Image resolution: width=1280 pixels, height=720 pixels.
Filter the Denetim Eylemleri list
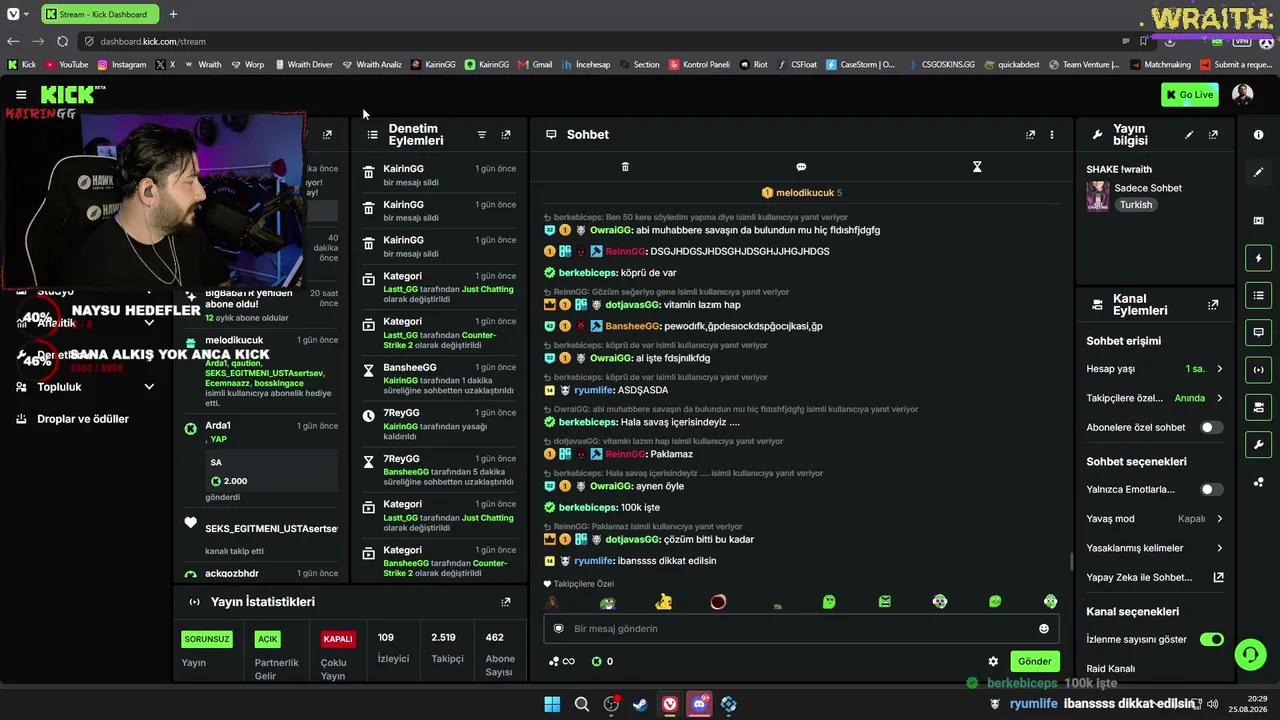click(481, 135)
